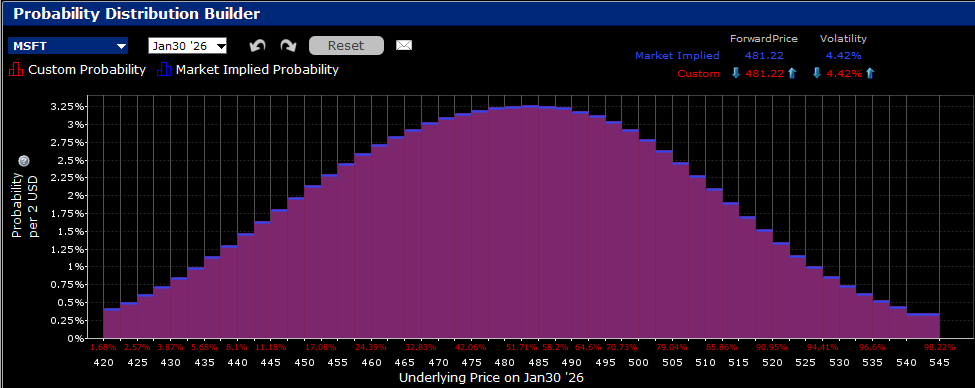Image resolution: width=975 pixels, height=388 pixels.
Task: Click the custom forward price 481.22 value
Action: click(x=764, y=73)
